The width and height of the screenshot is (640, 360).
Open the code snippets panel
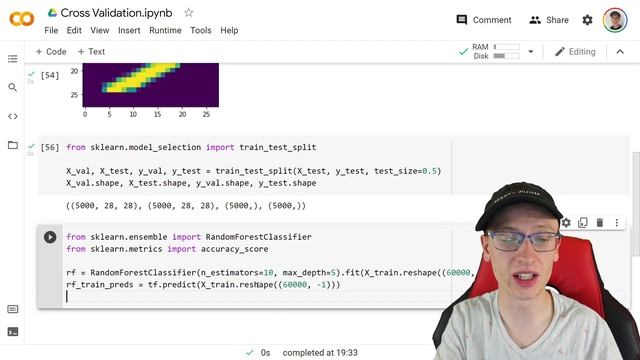(x=13, y=116)
